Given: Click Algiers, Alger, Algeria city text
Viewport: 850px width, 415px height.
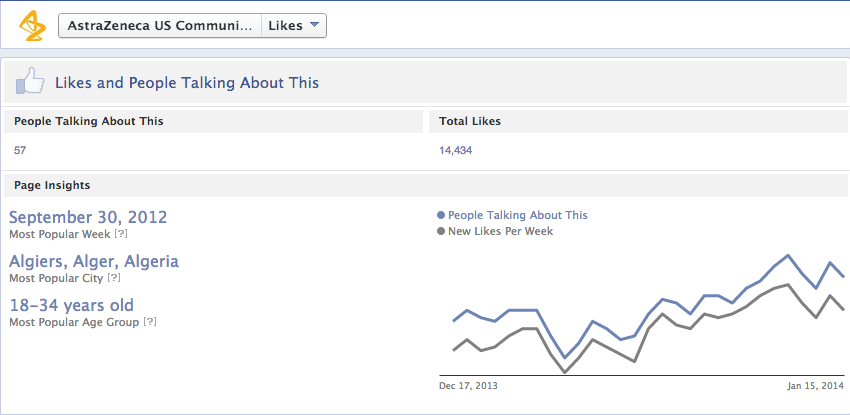Looking at the screenshot, I should [94, 262].
